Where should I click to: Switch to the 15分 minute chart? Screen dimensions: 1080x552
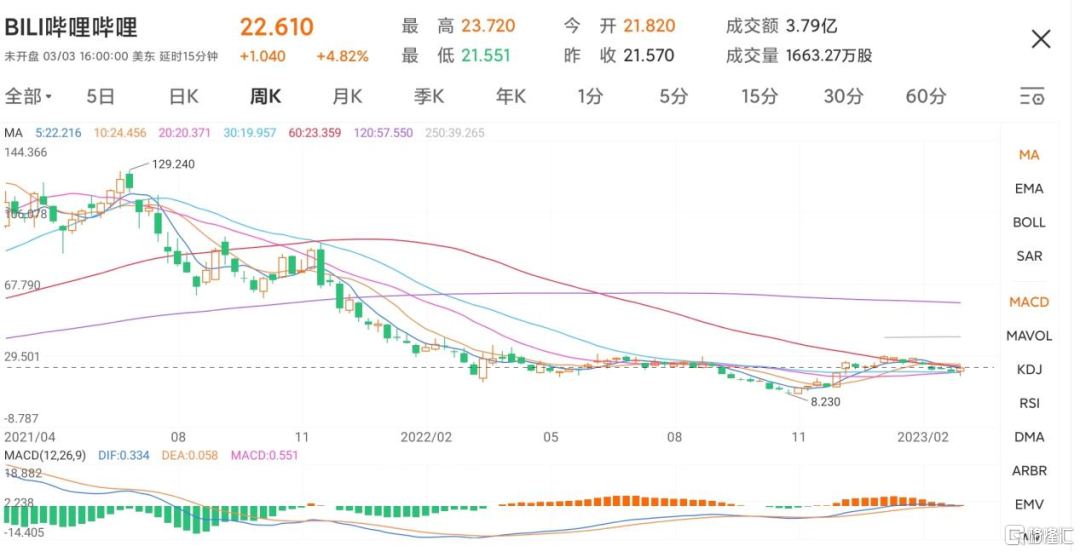click(x=760, y=96)
